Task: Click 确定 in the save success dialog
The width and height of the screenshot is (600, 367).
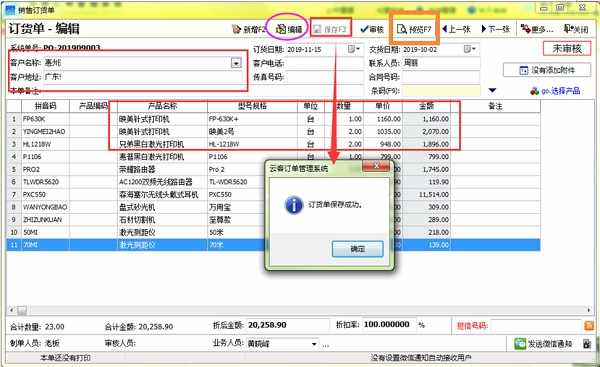Action: click(x=357, y=249)
